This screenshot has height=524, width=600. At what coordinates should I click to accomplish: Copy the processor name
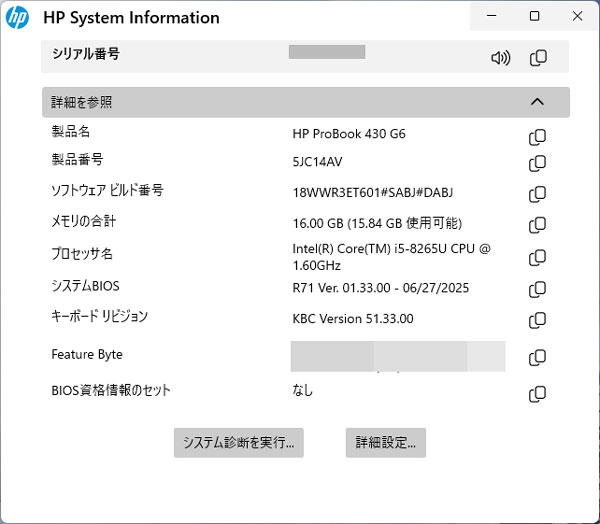coord(537,257)
